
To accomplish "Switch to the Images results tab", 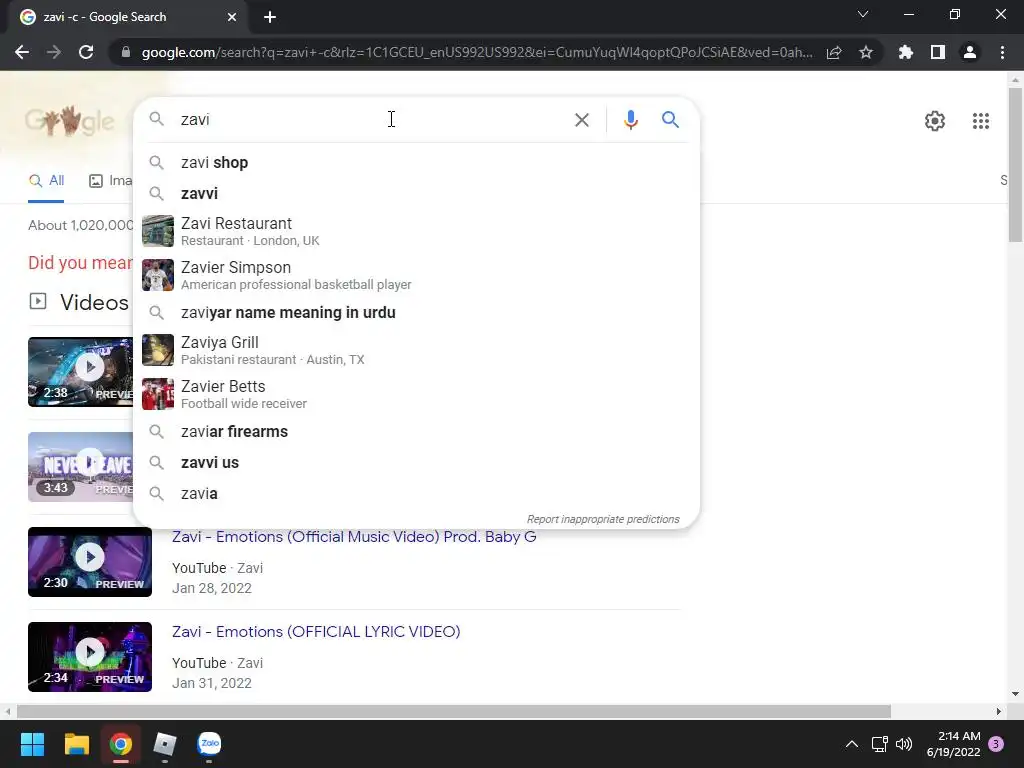I will (110, 181).
